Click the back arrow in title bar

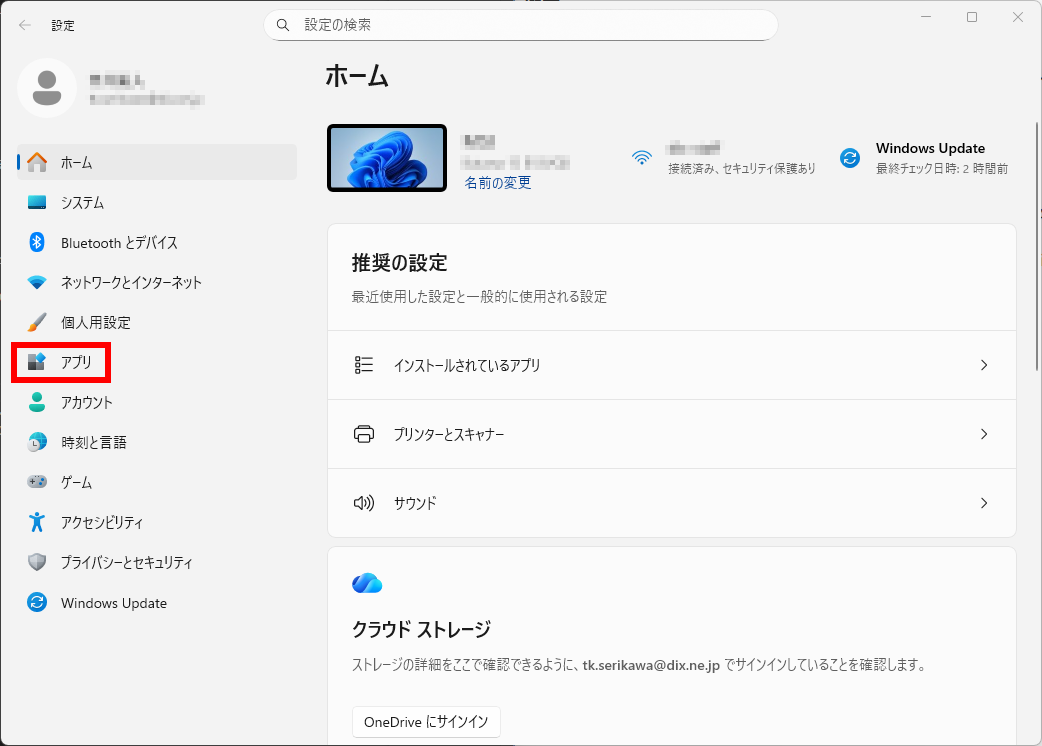click(x=25, y=25)
